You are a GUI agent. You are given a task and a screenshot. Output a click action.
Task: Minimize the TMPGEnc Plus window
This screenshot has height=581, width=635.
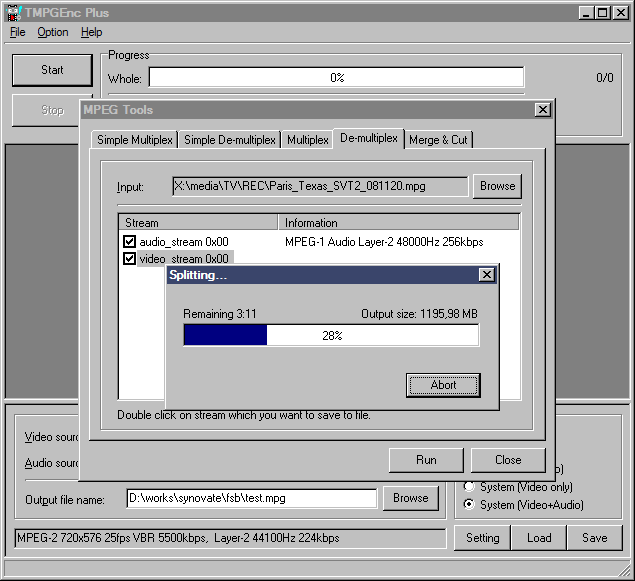click(x=587, y=13)
